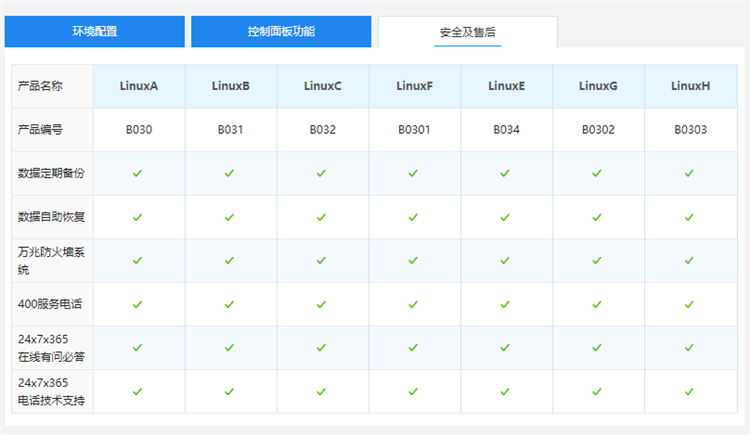Click the LinuxH column header
750x435 pixels.
tap(690, 86)
